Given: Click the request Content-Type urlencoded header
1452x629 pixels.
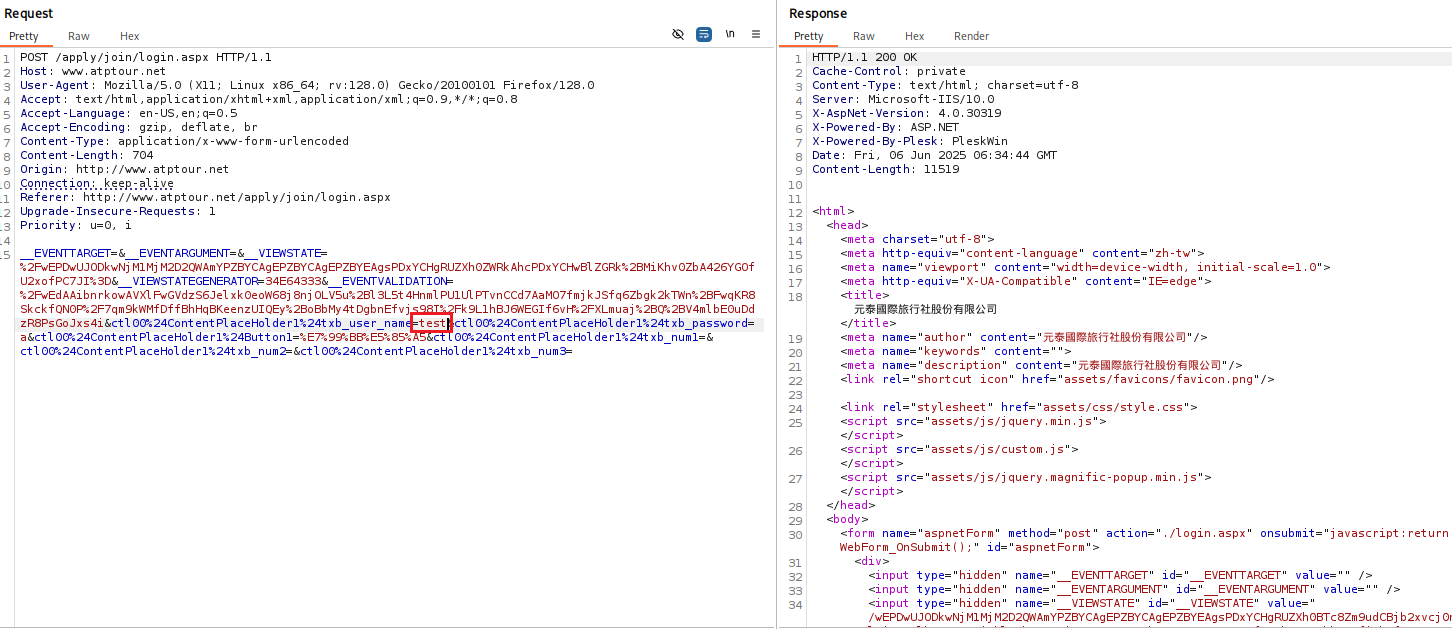Looking at the screenshot, I should pos(185,141).
